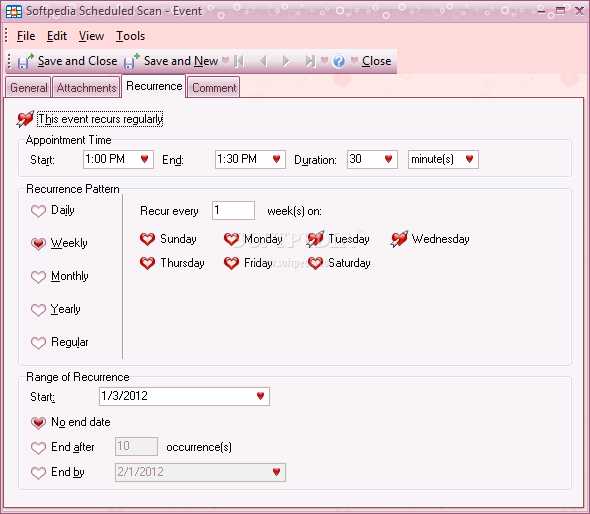This screenshot has width=590, height=514.
Task: Click the menu bar drag handle grip
Action: tap(6, 35)
